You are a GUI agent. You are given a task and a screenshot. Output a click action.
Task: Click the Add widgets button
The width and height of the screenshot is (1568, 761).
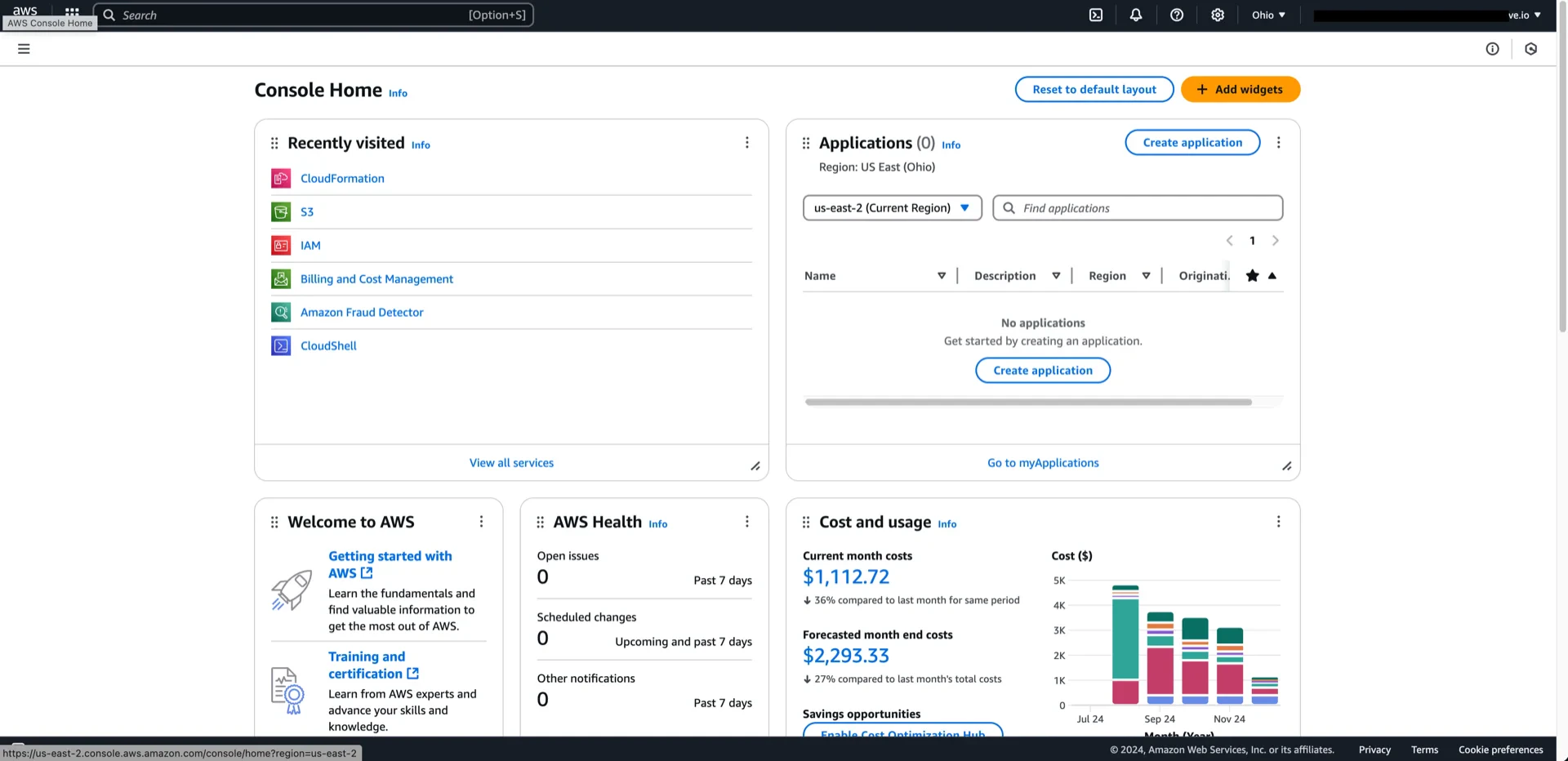pos(1241,90)
